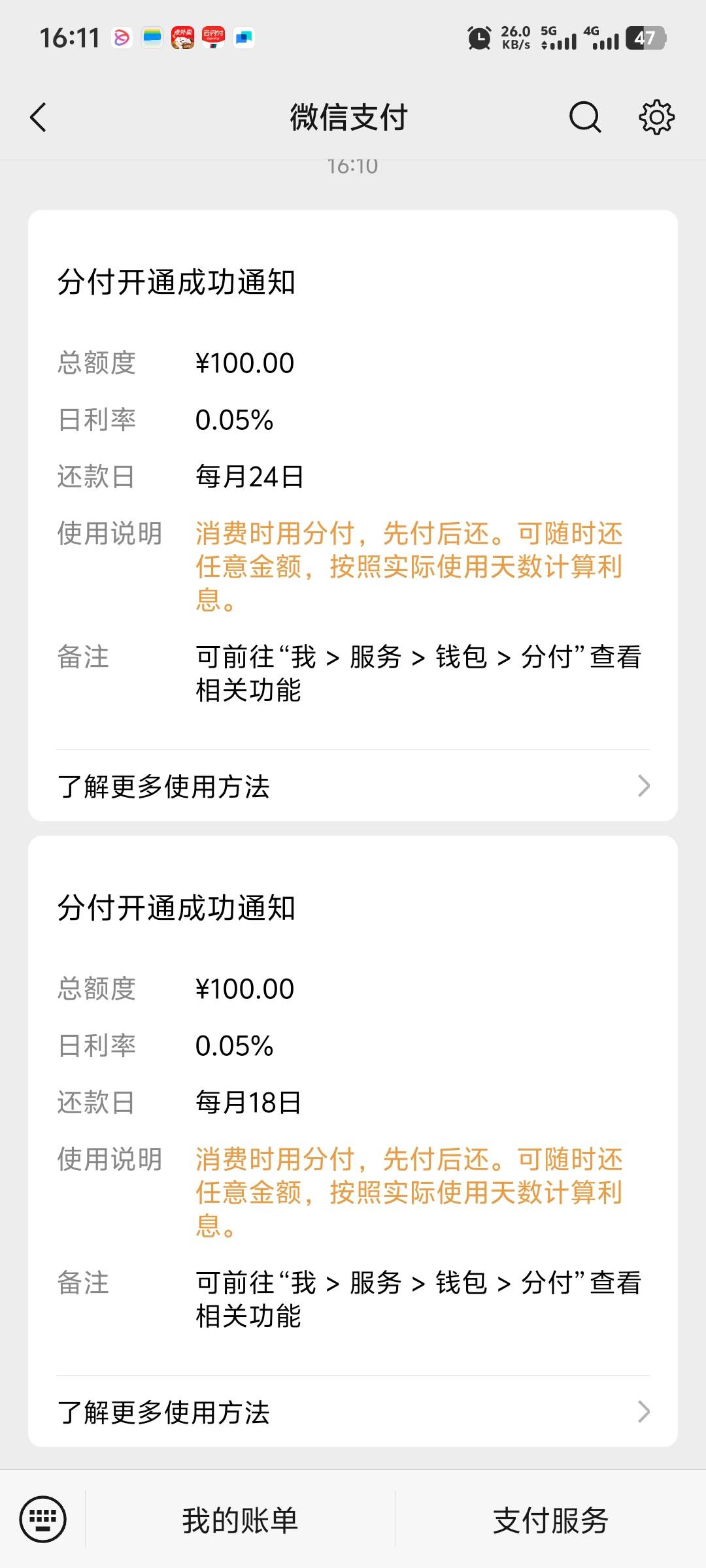Open search with the magnifier icon

[584, 118]
